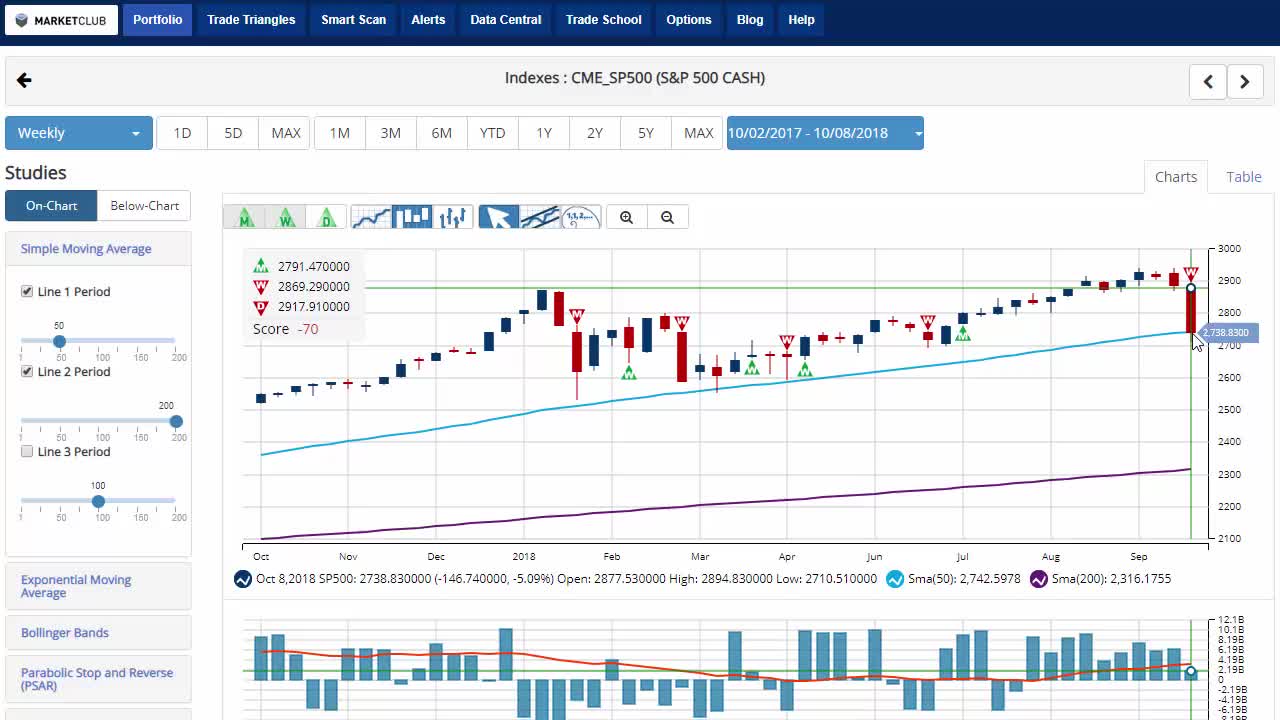Viewport: 1280px width, 720px height.
Task: Expand Bollinger Bands study
Action: [x=98, y=633]
